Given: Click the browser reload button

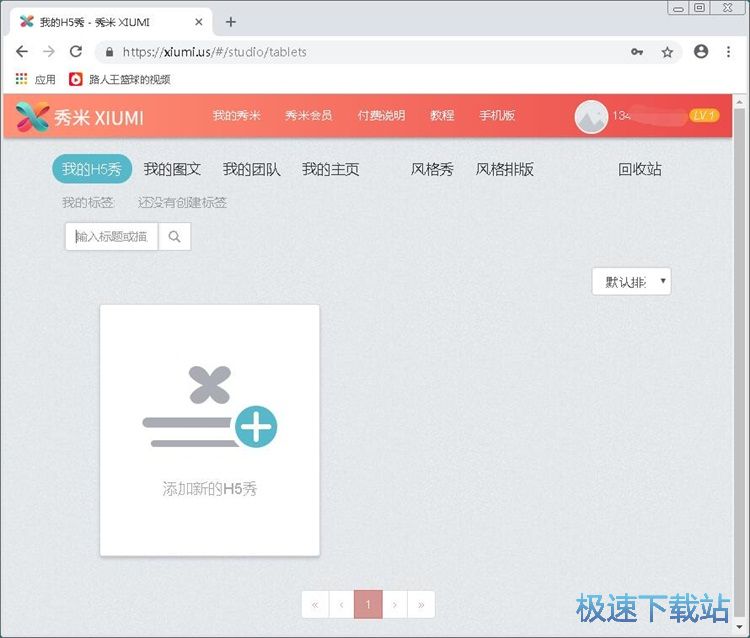Looking at the screenshot, I should [x=76, y=52].
